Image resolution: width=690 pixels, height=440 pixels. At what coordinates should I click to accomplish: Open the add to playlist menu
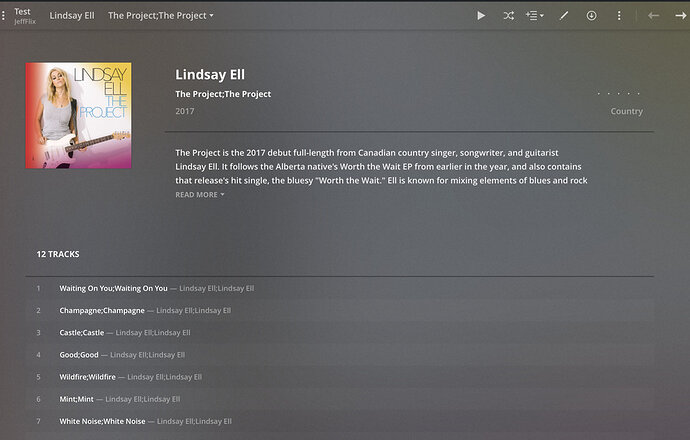pyautogui.click(x=535, y=16)
